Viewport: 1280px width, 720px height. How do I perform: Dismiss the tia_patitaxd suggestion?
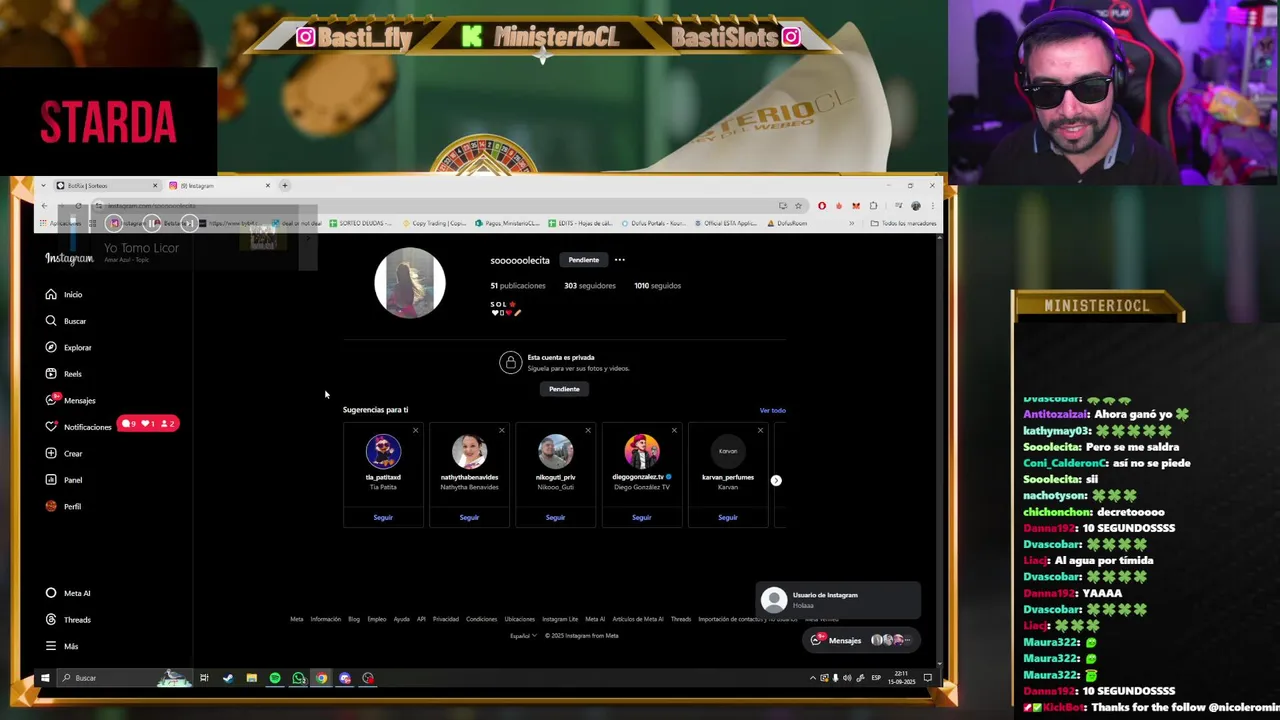415,431
